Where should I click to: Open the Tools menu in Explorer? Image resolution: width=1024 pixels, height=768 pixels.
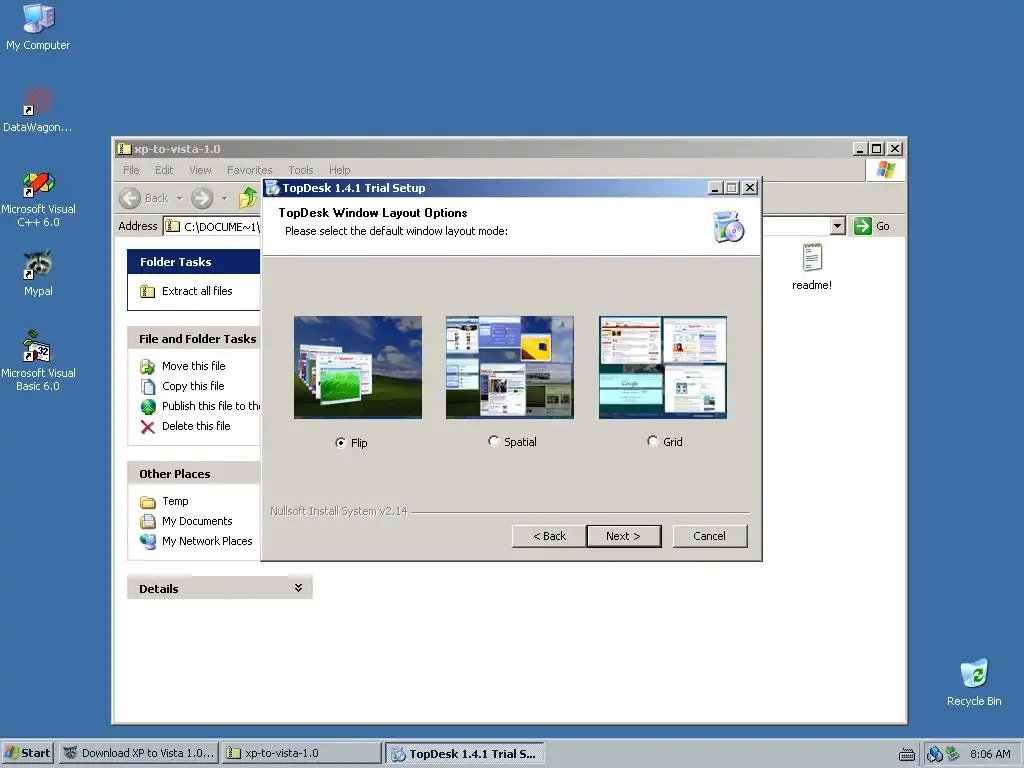coord(300,170)
